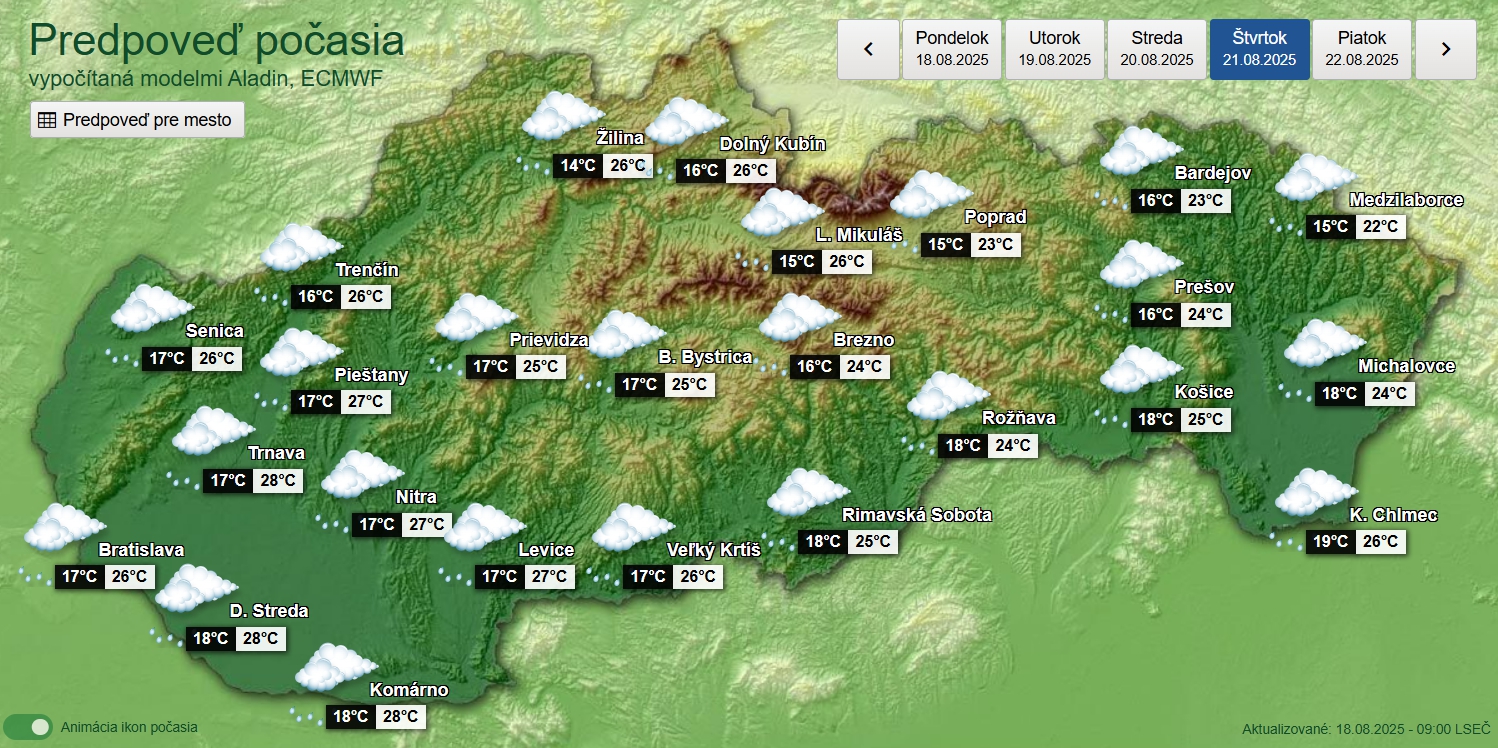Switch to the Utorok 19.08.2025 forecast
The image size is (1498, 748).
pyautogui.click(x=1054, y=49)
